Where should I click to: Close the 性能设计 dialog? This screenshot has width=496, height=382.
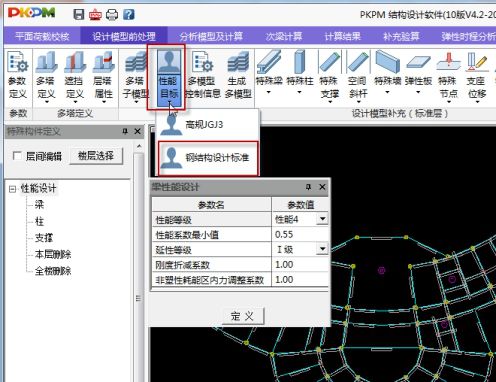(322, 187)
